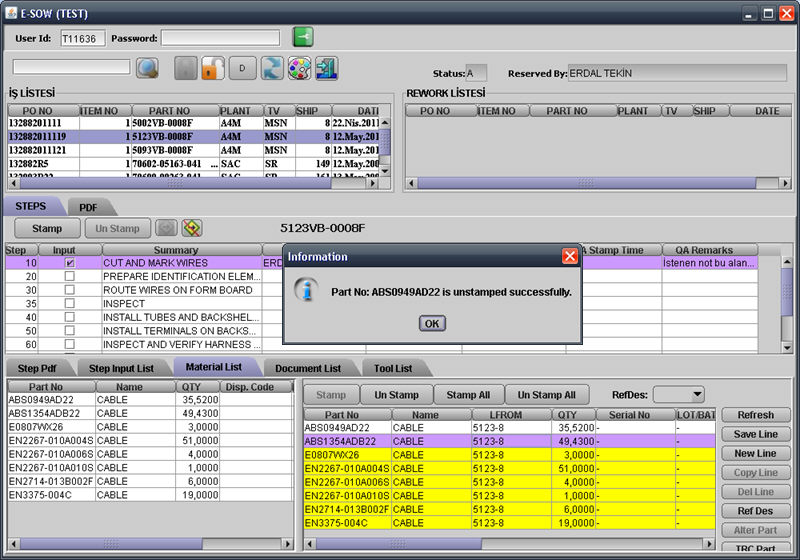Check Input box for step 50

(x=70, y=330)
